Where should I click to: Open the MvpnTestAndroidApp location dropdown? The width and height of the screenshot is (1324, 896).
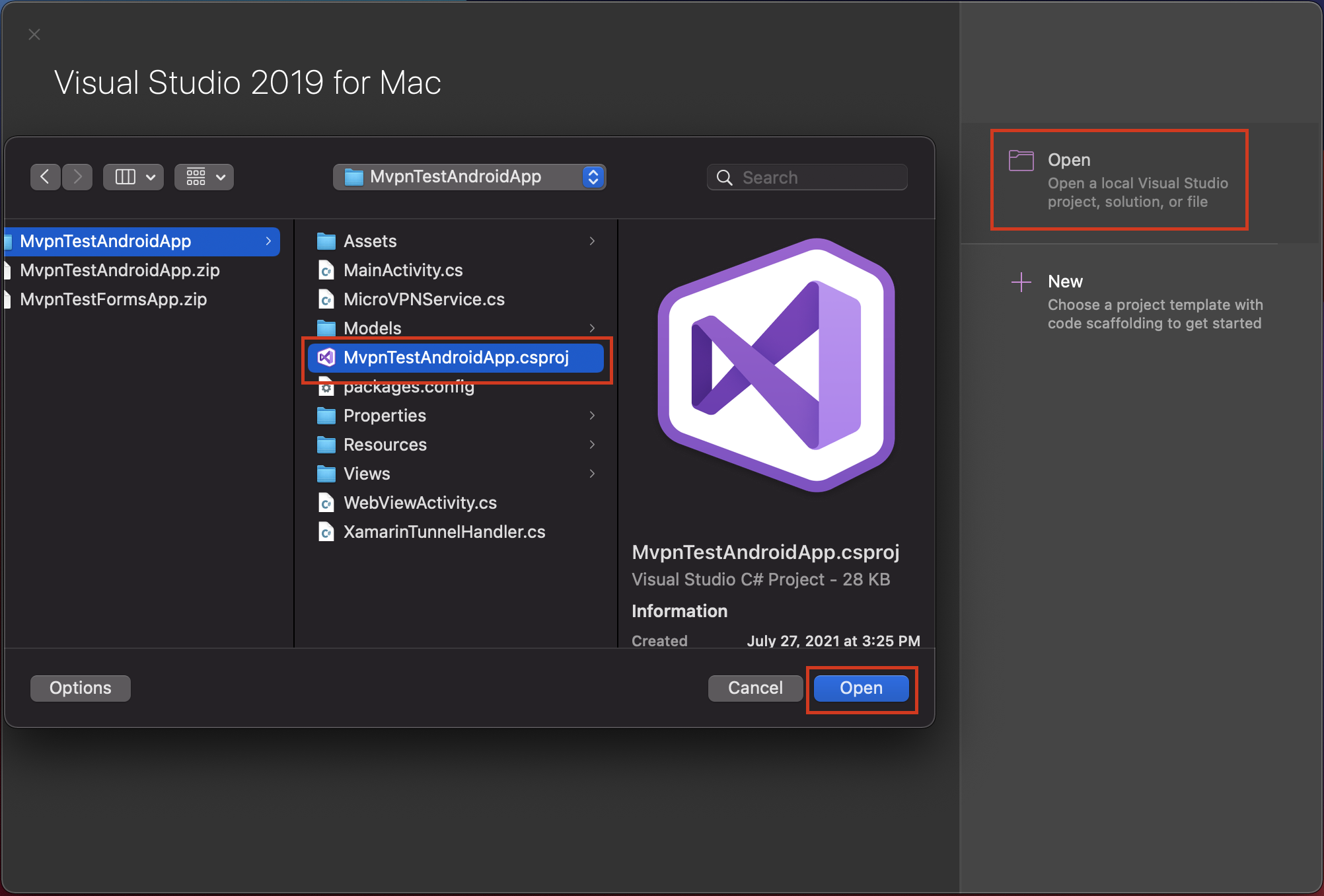click(470, 176)
